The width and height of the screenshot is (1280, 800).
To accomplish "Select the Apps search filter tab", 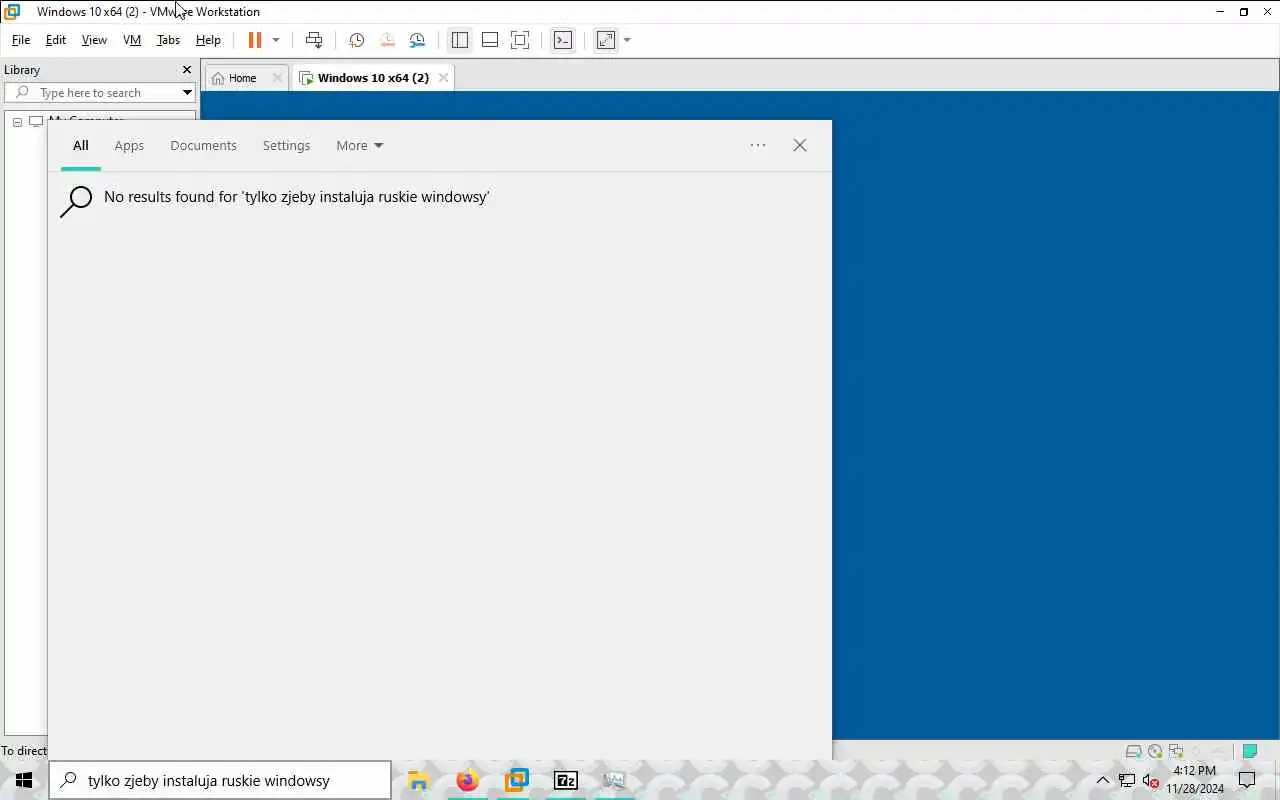I will tap(129, 145).
